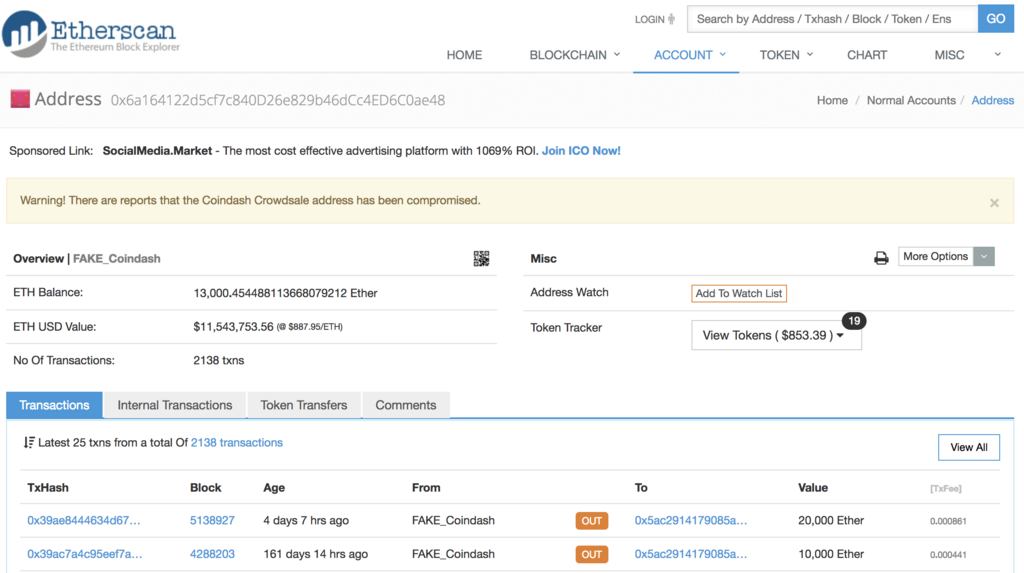This screenshot has height=573, width=1024.
Task: Open the CHART menu item
Action: tap(867, 56)
